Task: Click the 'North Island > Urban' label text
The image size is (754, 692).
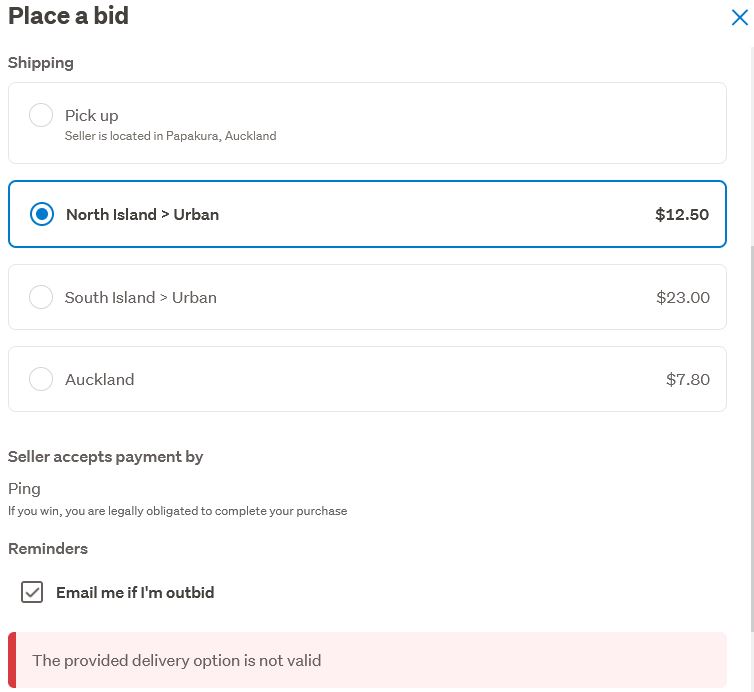Action: (x=142, y=214)
